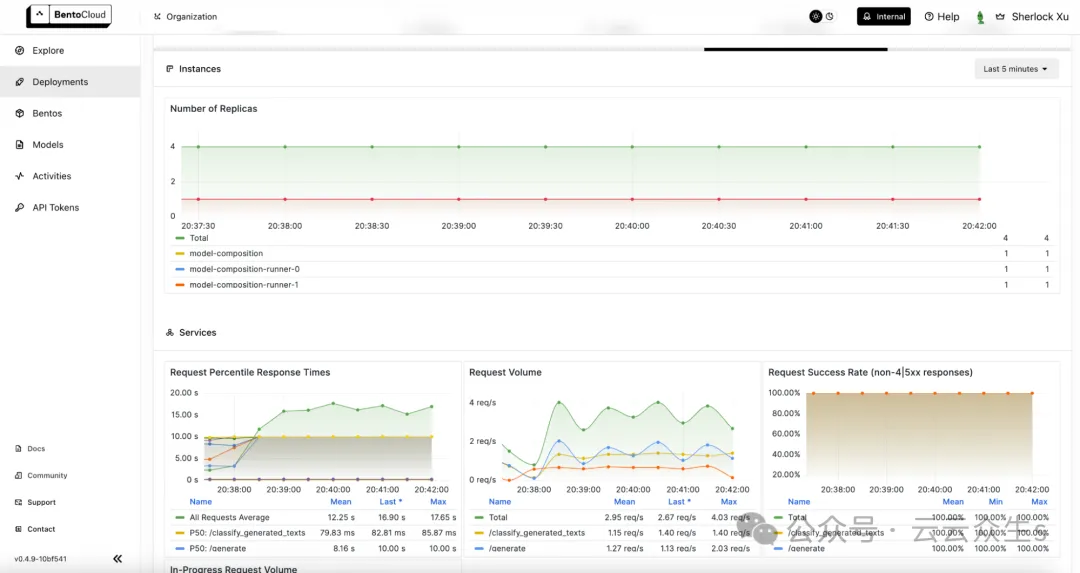Switch to light theme sun toggle
1080x573 pixels.
816,16
